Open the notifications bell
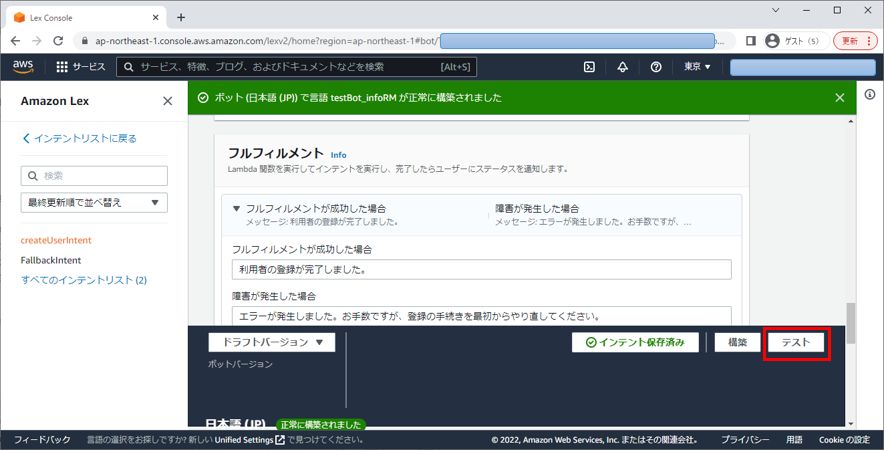This screenshot has height=450, width=884. tap(622, 67)
